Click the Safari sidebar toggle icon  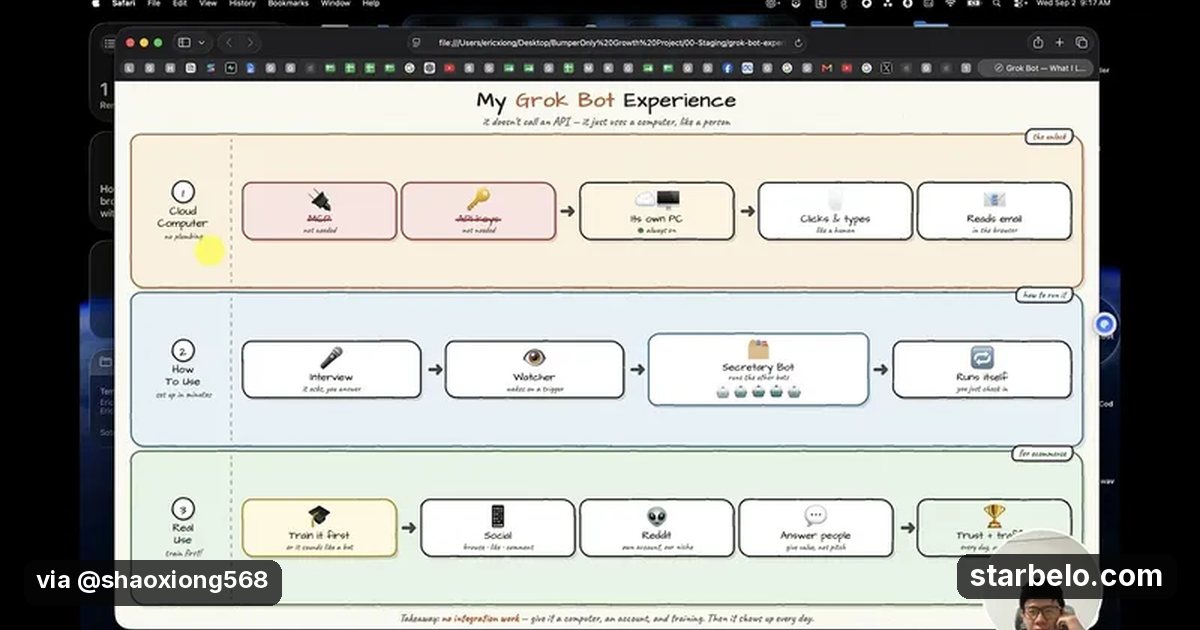(184, 43)
